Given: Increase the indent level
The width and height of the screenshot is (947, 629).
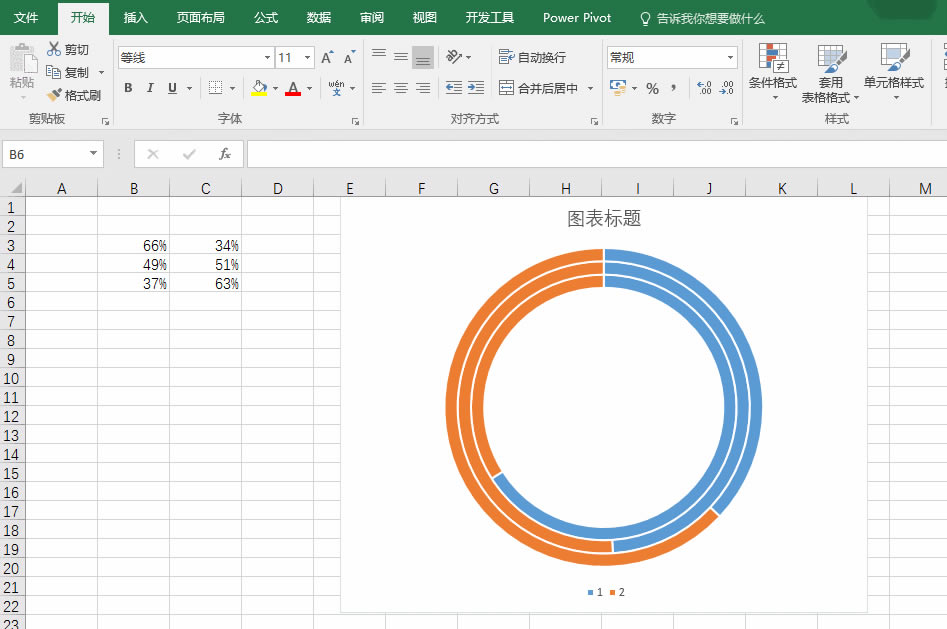Looking at the screenshot, I should click(476, 88).
